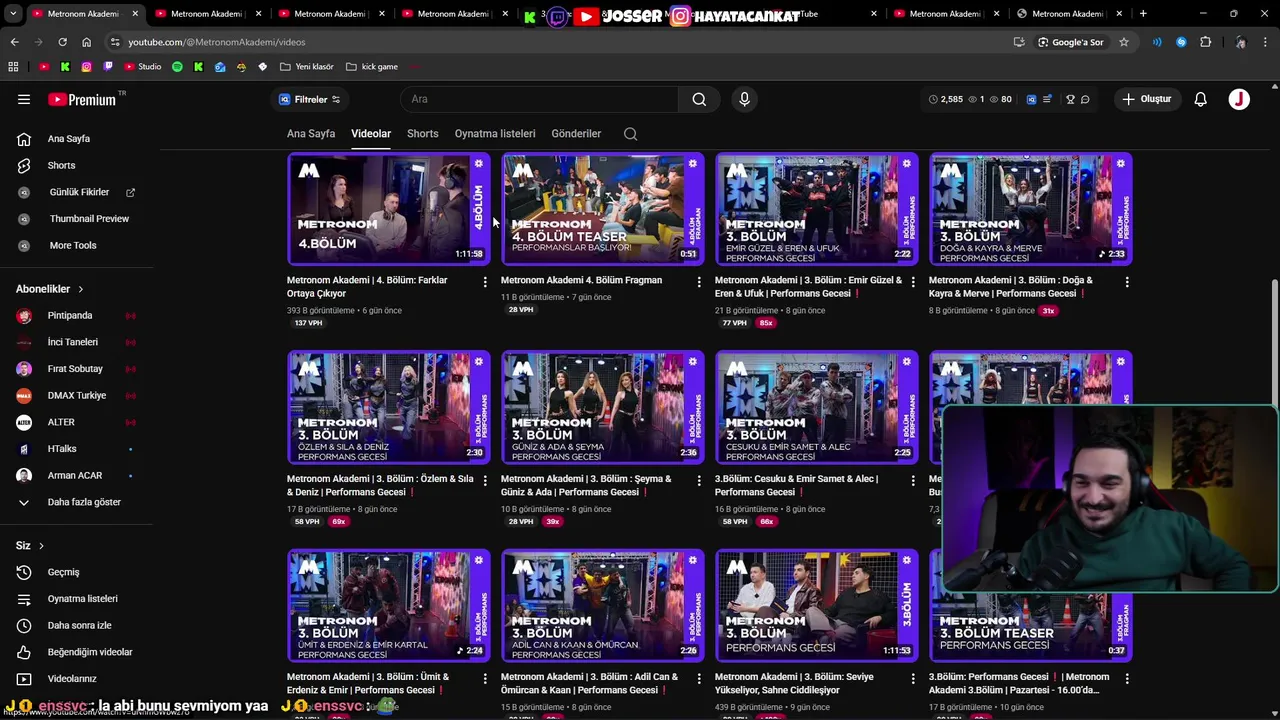Image resolution: width=1280 pixels, height=720 pixels.
Task: Open the account avatar menu
Action: [1239, 99]
